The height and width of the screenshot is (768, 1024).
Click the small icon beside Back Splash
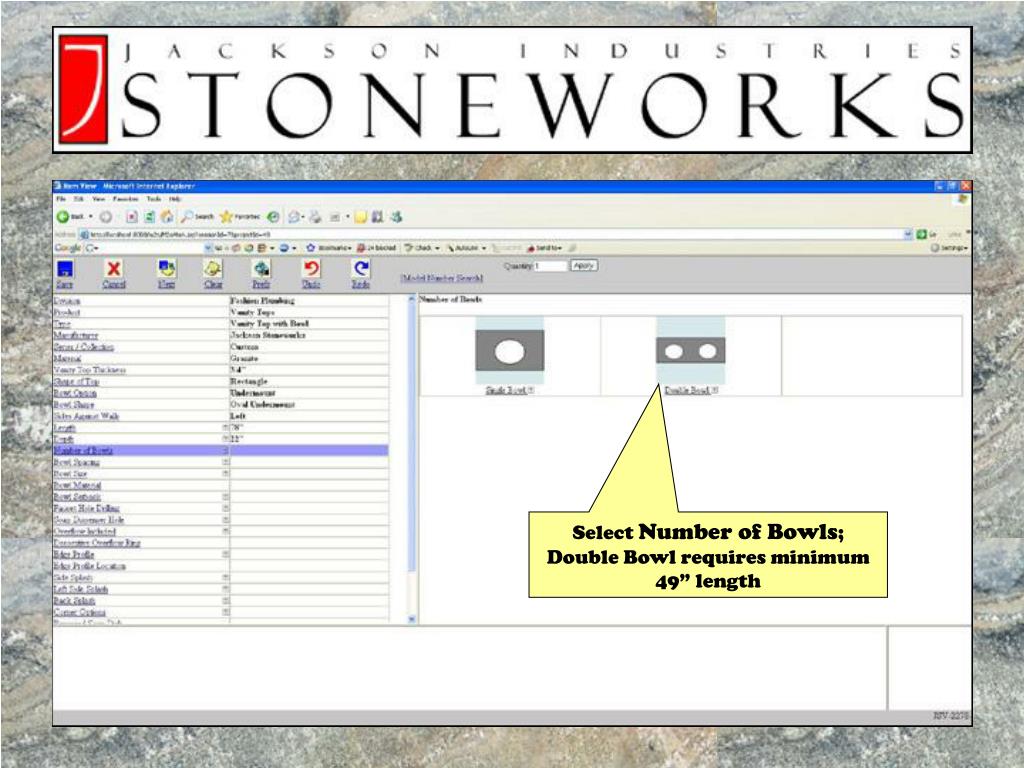(x=225, y=600)
